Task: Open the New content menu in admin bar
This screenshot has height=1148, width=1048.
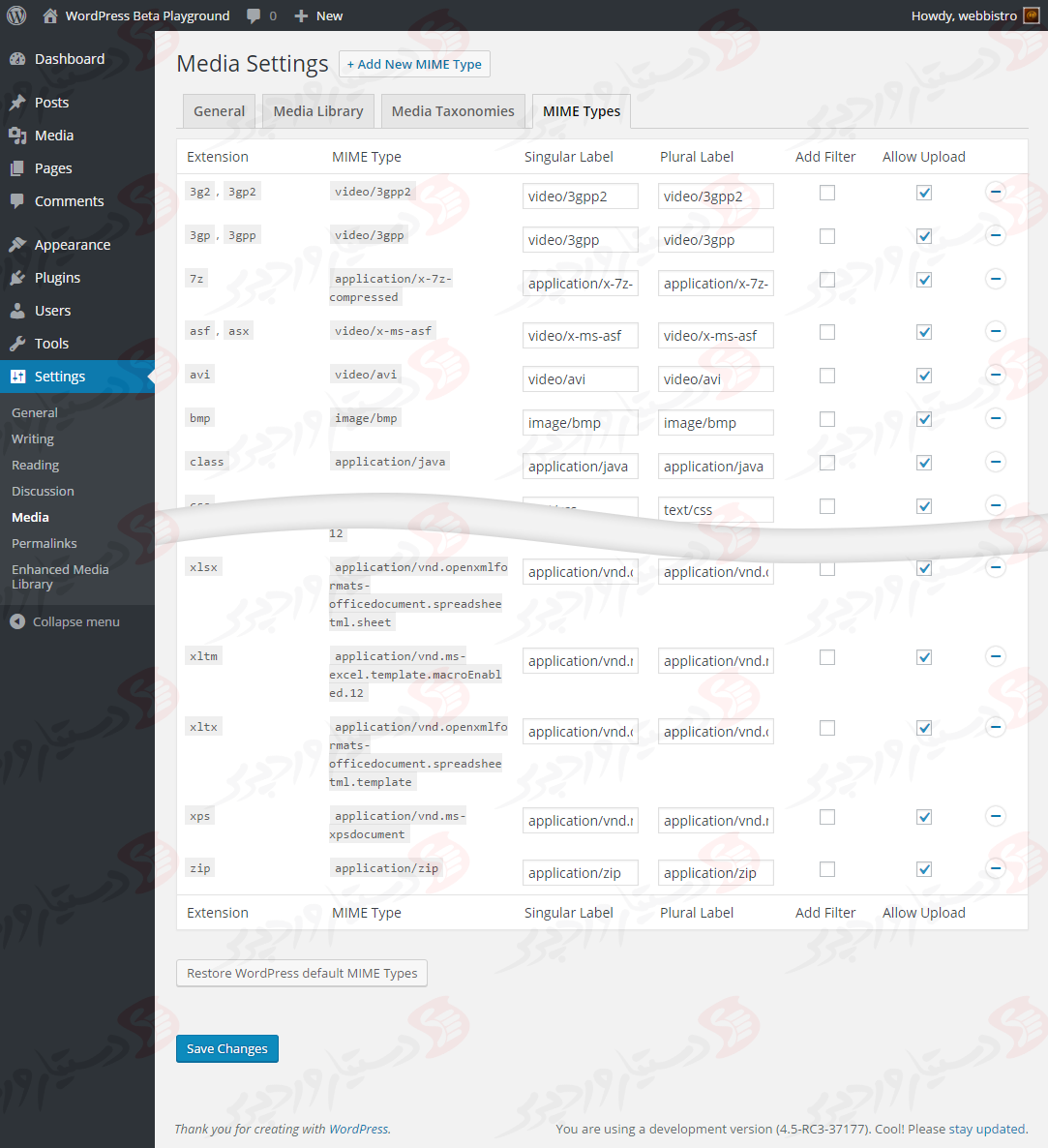Action: tap(318, 15)
